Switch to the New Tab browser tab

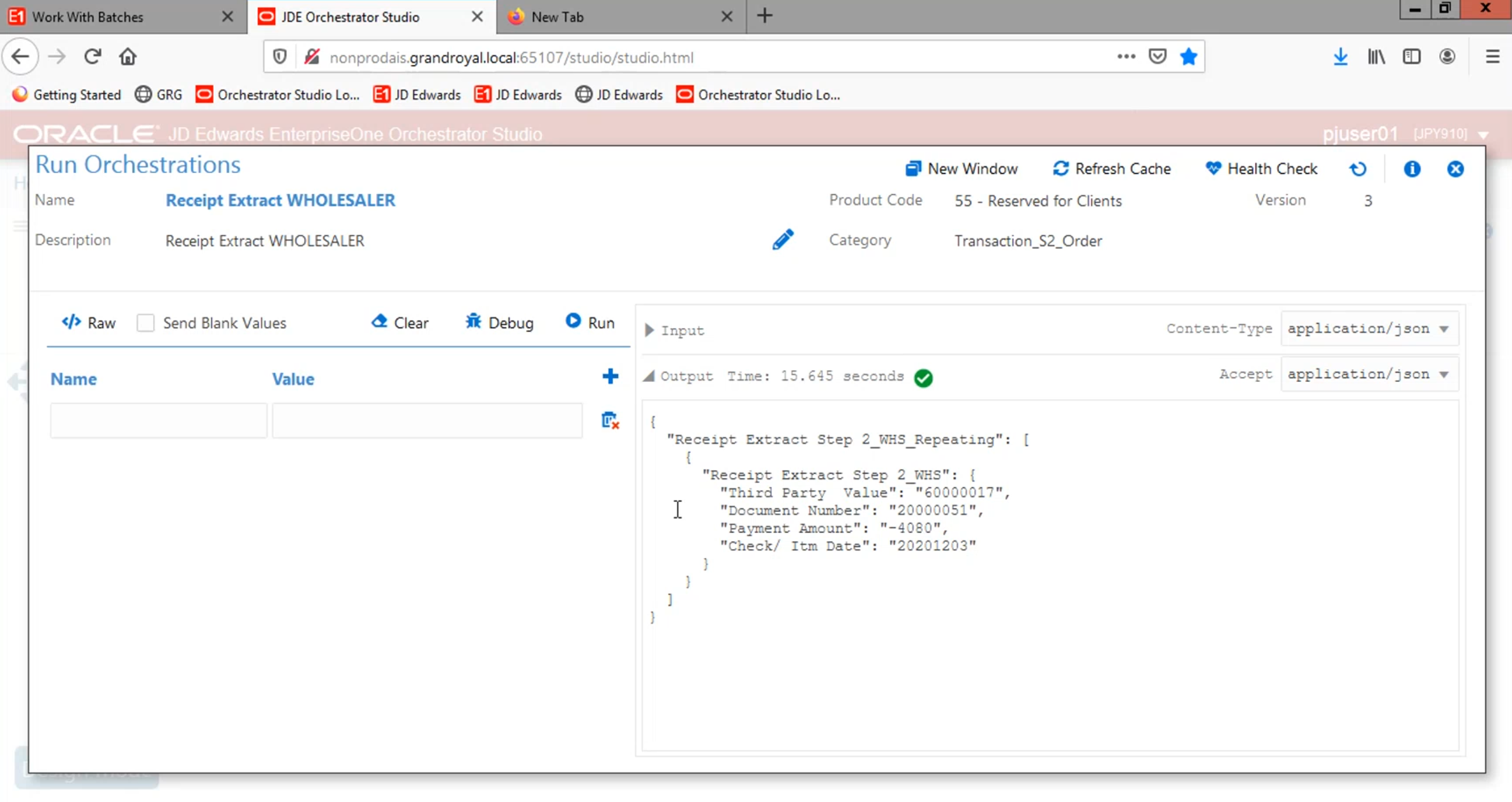pos(557,17)
